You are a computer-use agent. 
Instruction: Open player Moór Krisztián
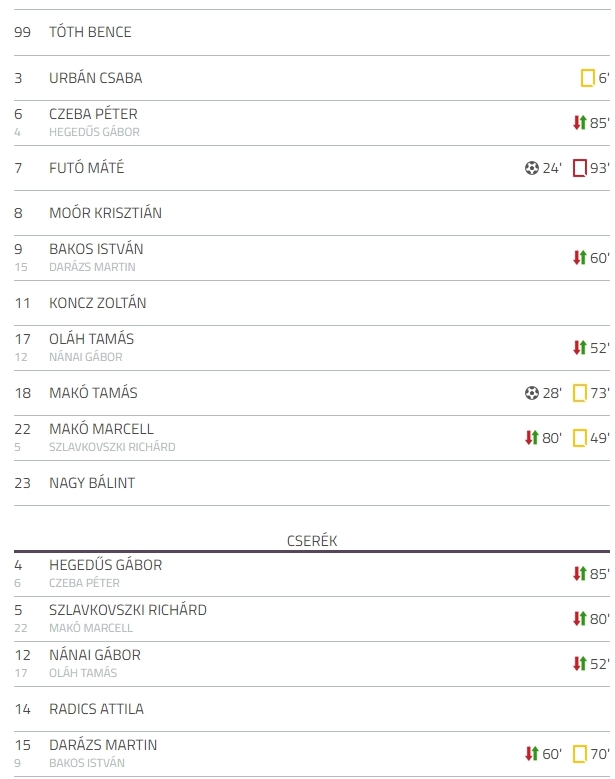pyautogui.click(x=105, y=213)
